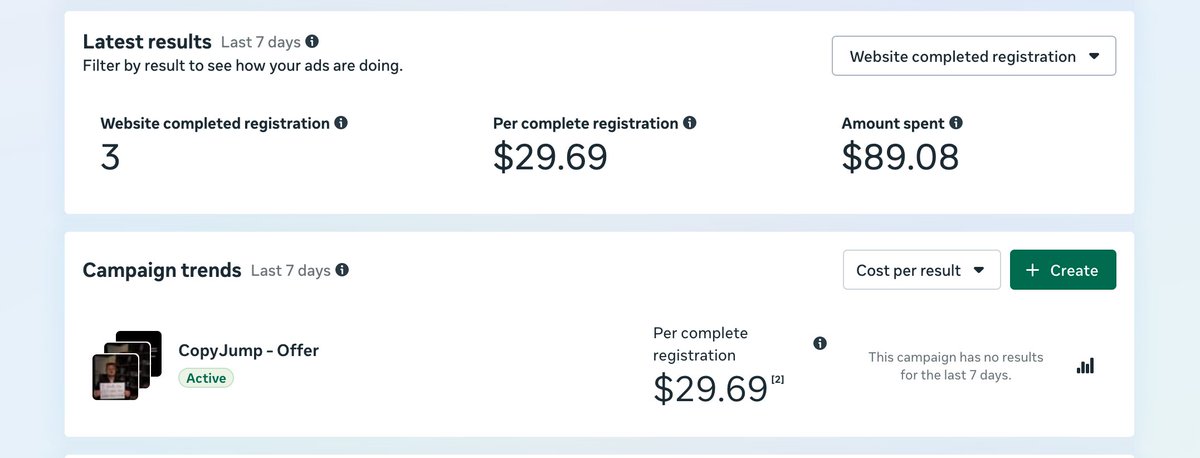Click the no results for last 7 days message

click(x=955, y=366)
